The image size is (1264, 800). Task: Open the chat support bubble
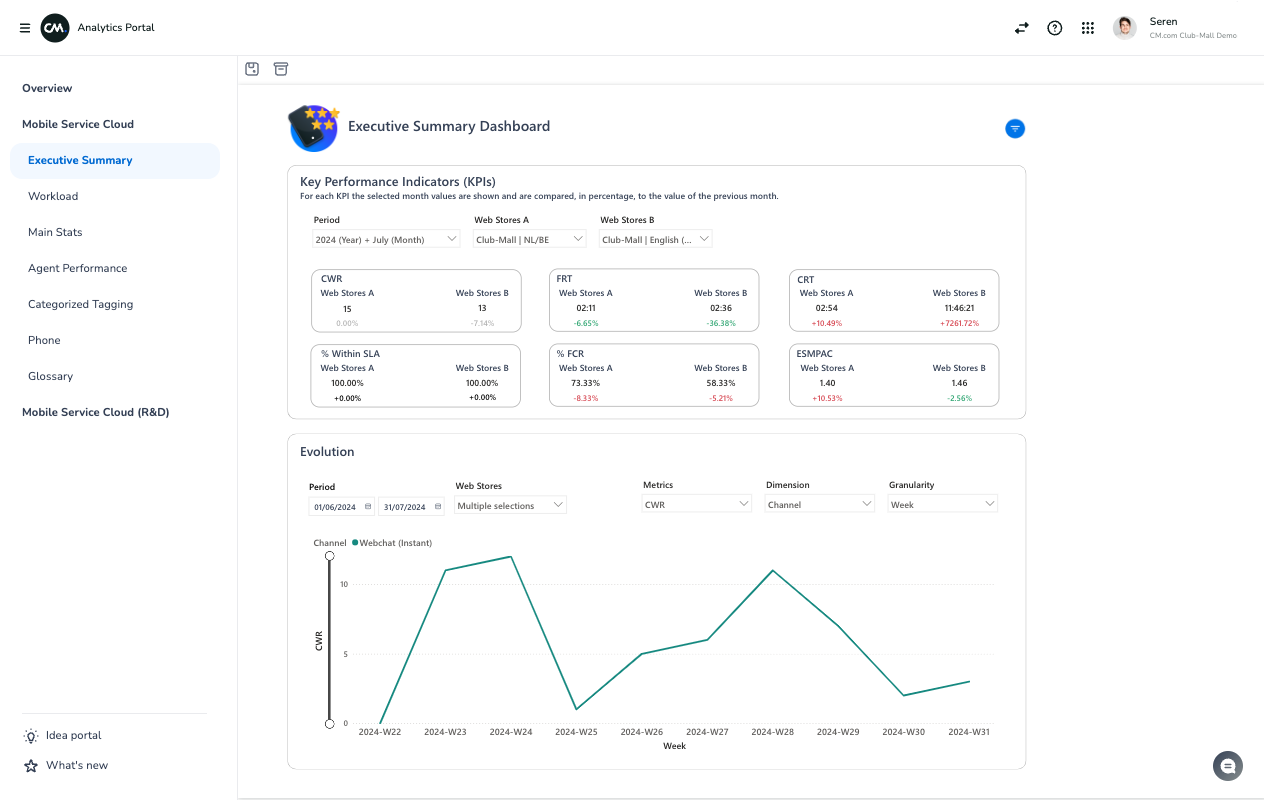[1227, 766]
